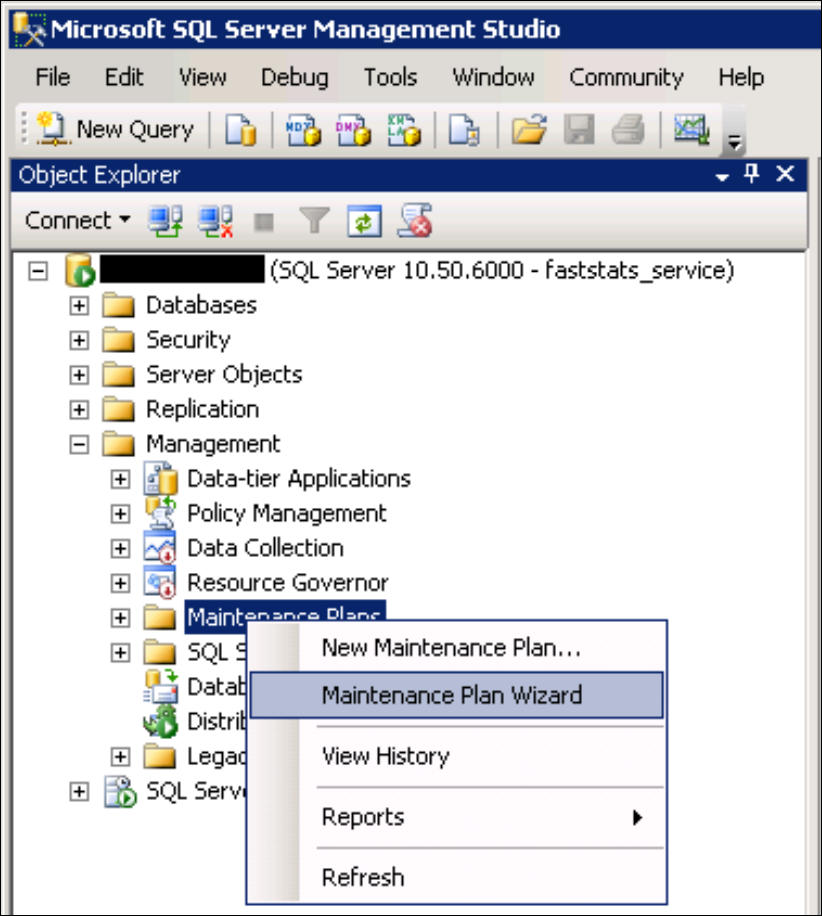The image size is (822, 916).
Task: Expand the Security folder
Action: 79,340
